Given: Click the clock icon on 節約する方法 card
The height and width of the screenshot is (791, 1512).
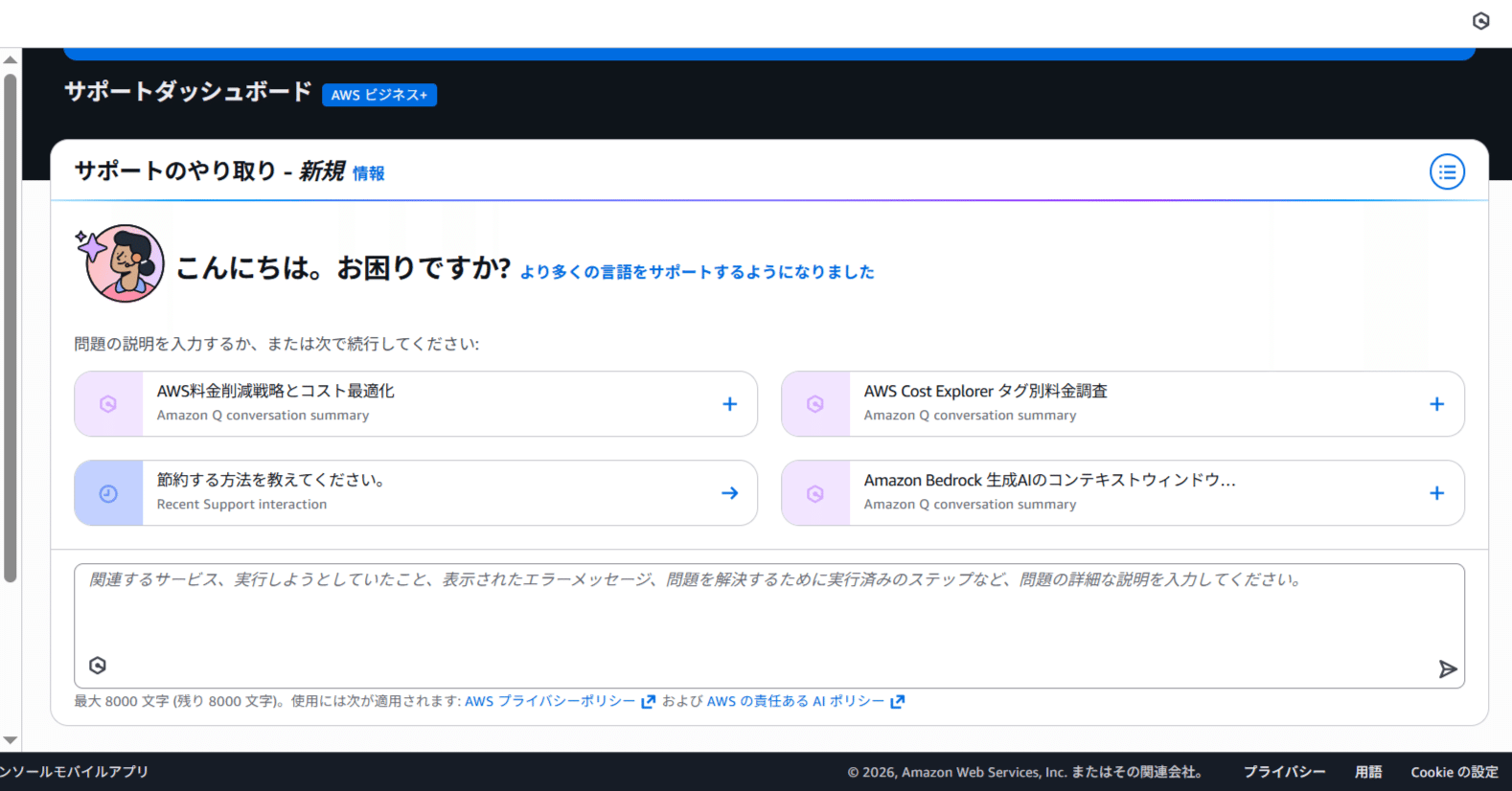Looking at the screenshot, I should click(108, 493).
